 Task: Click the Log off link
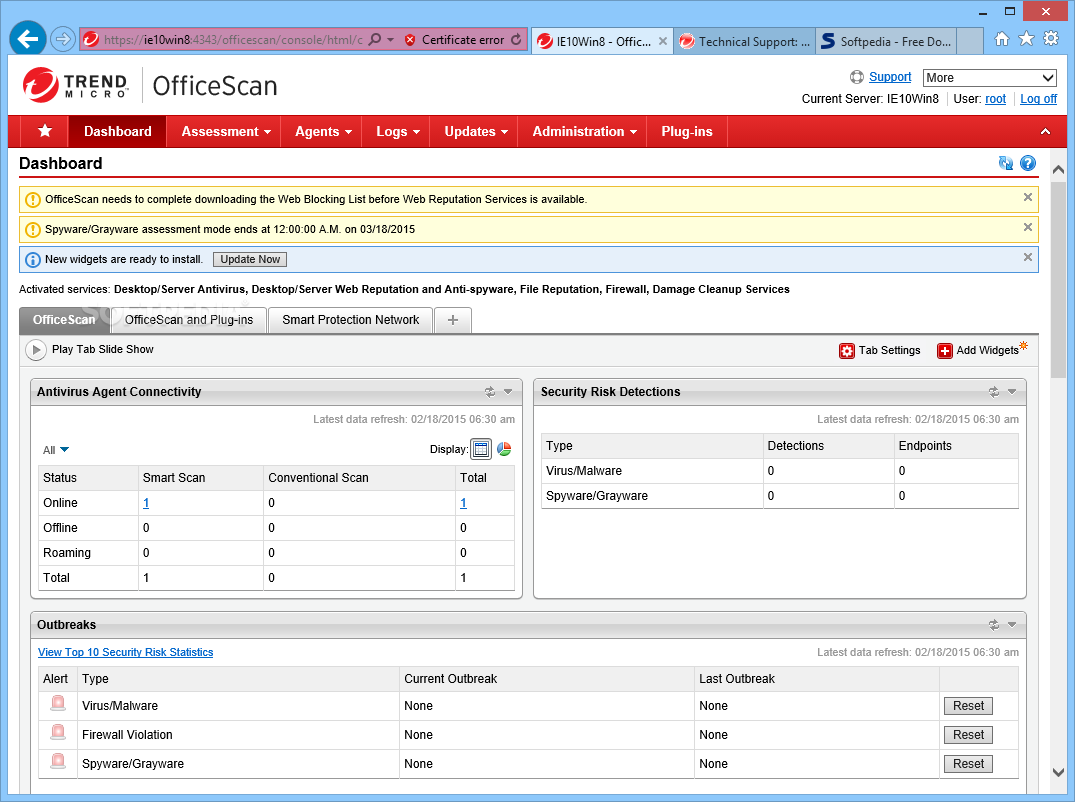[x=1038, y=99]
